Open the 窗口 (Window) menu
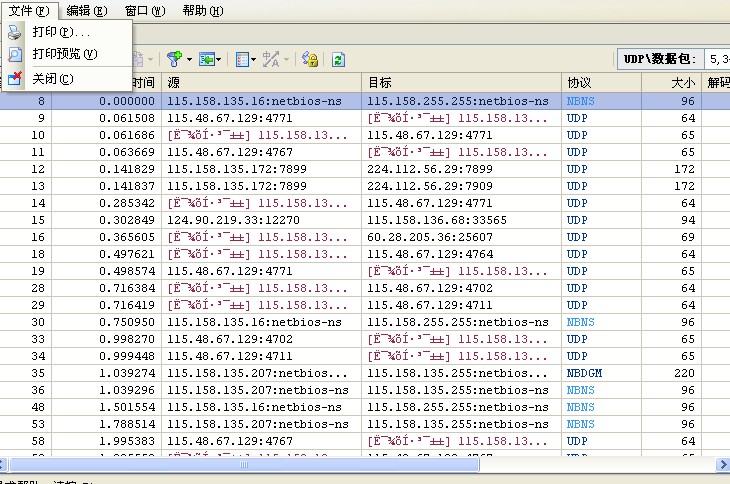 144,10
